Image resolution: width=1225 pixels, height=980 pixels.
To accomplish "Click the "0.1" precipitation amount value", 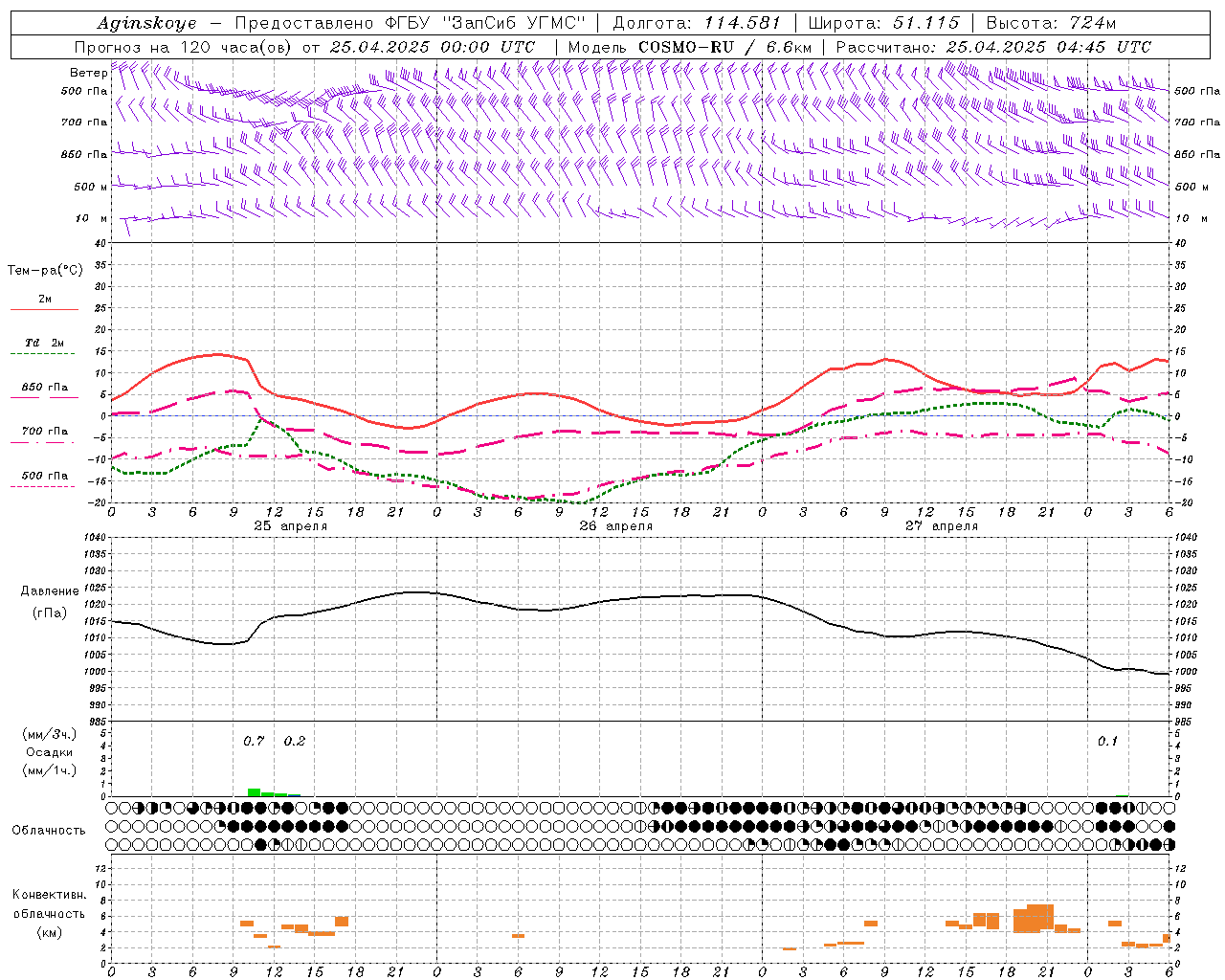I will 1107,741.
